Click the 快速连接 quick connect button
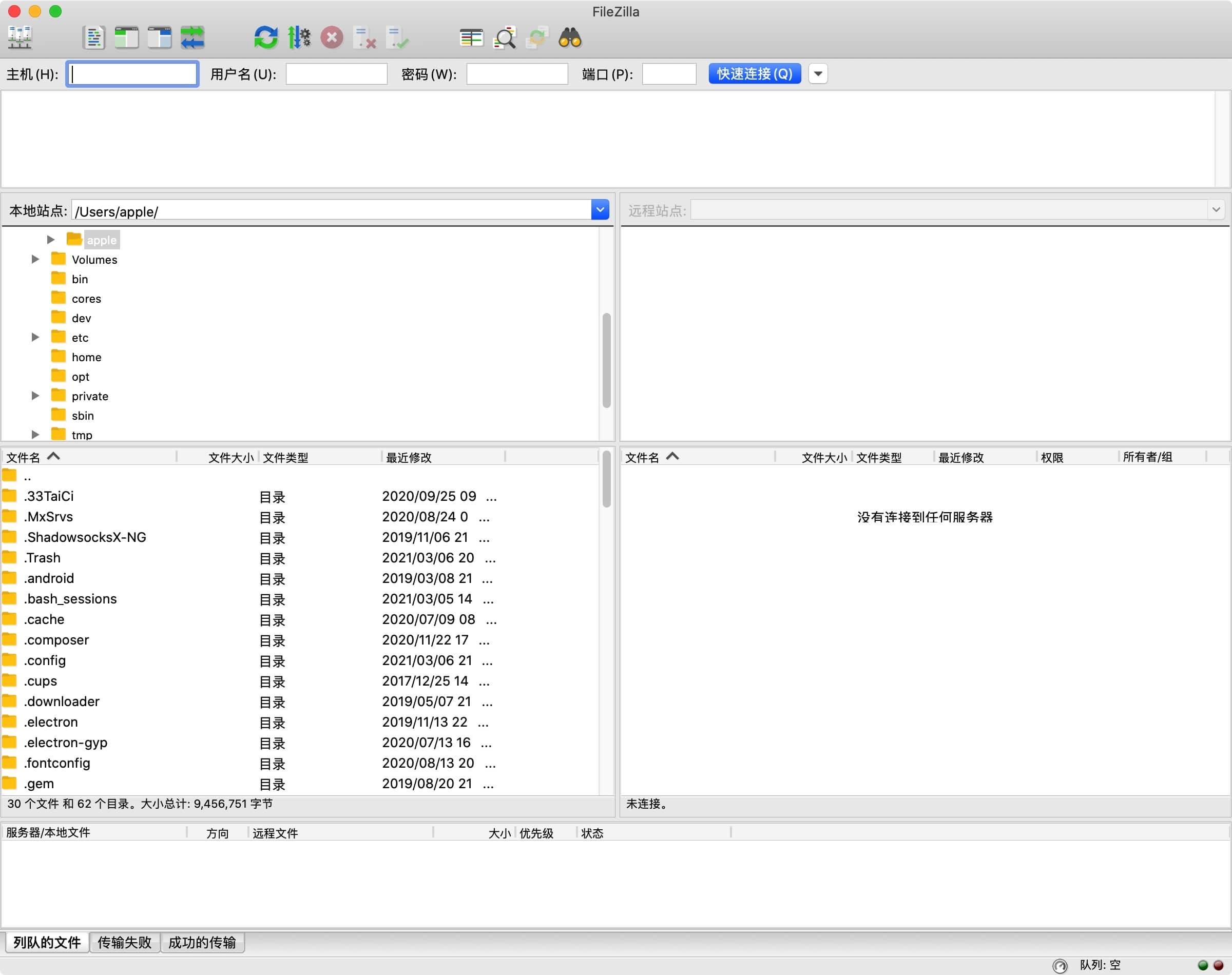The image size is (1232, 975). point(755,74)
